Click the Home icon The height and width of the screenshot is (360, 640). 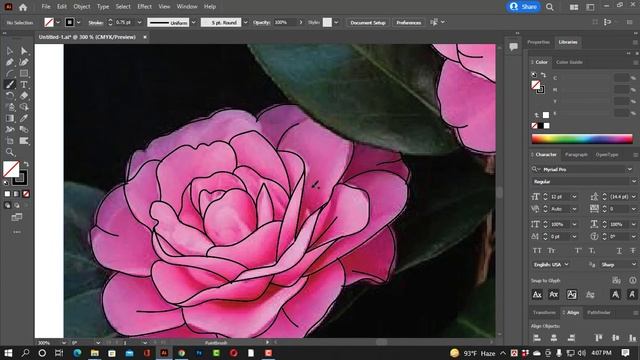coord(23,7)
